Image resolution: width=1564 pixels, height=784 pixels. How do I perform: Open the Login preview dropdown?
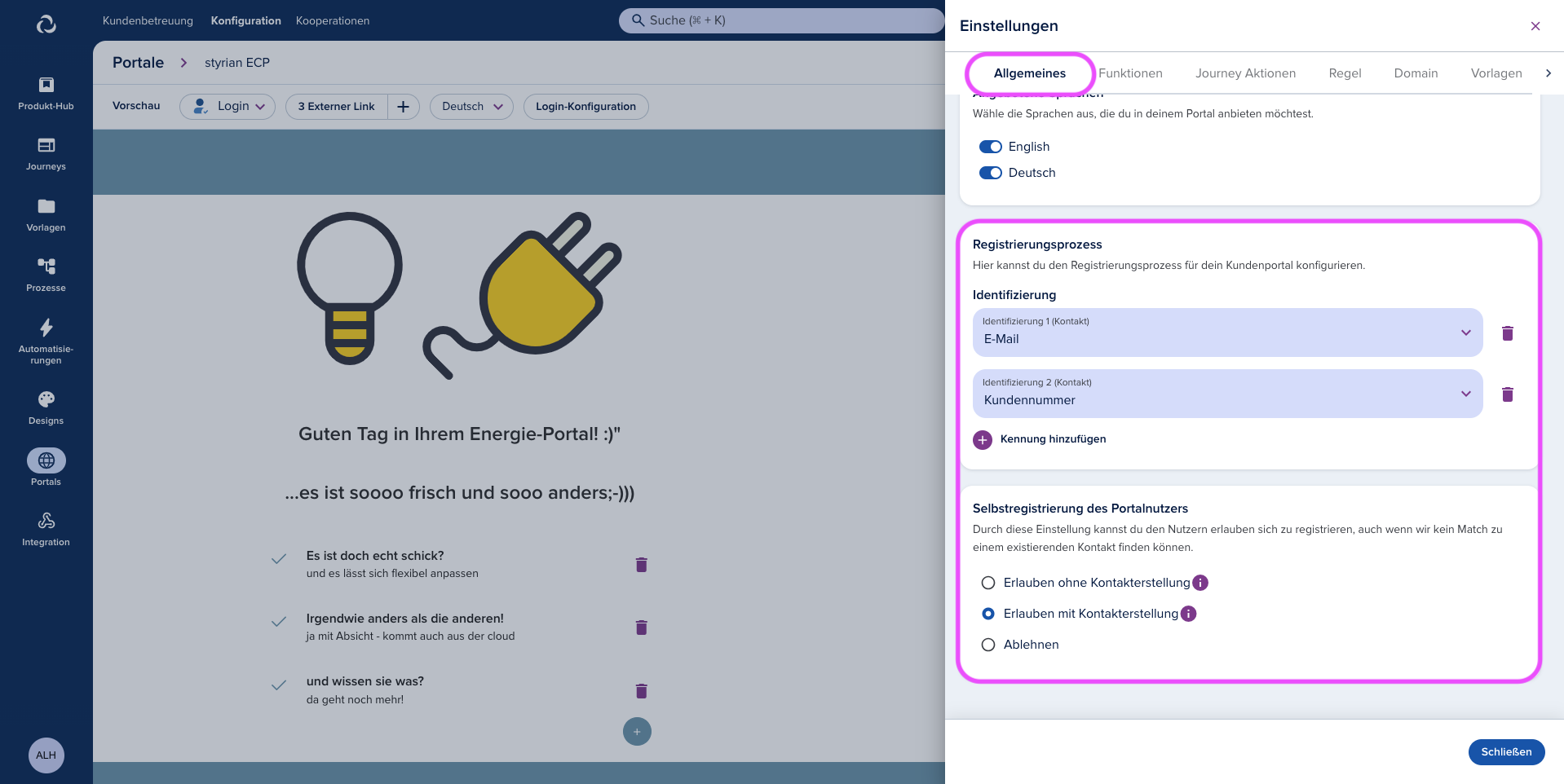[x=228, y=107]
